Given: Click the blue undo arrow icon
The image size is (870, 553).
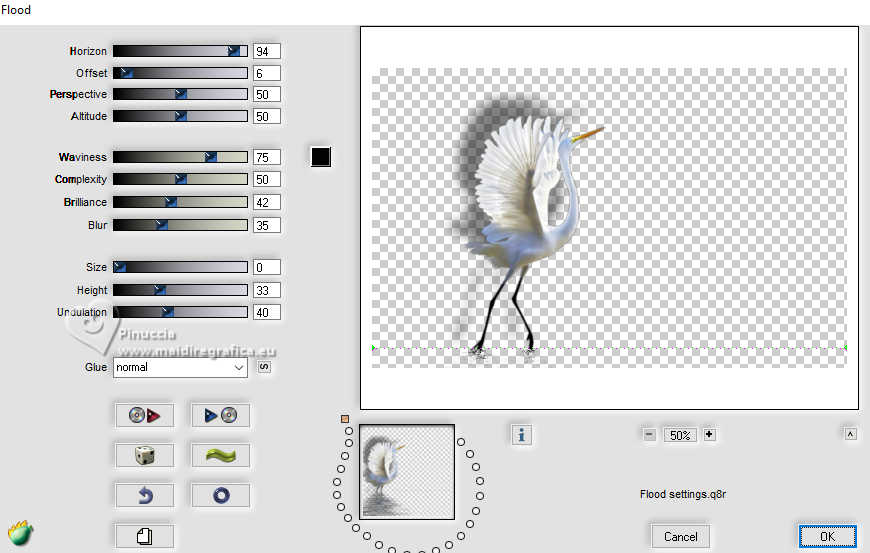Looking at the screenshot, I should pos(145,495).
